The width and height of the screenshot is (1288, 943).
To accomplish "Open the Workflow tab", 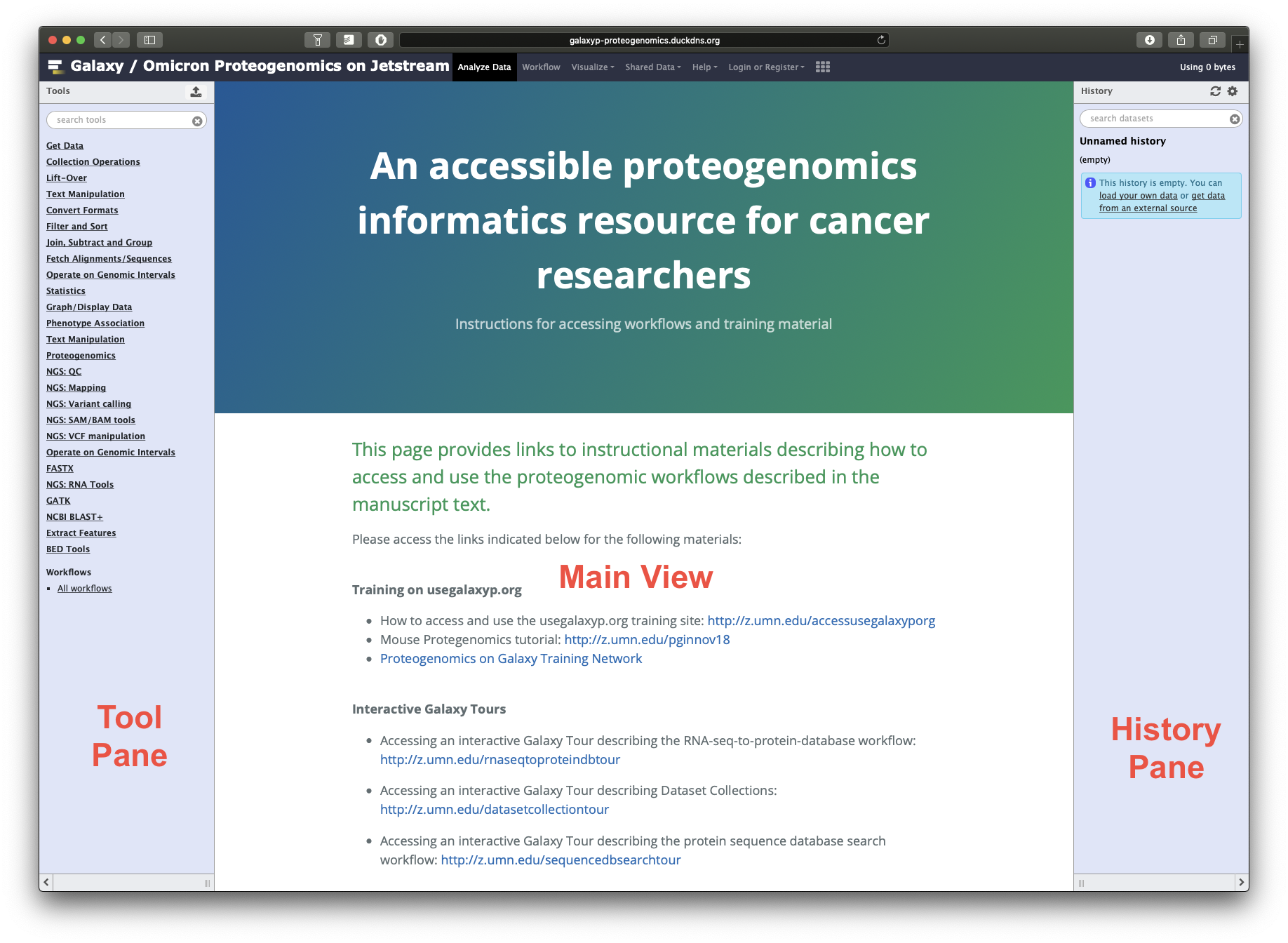I will click(541, 67).
